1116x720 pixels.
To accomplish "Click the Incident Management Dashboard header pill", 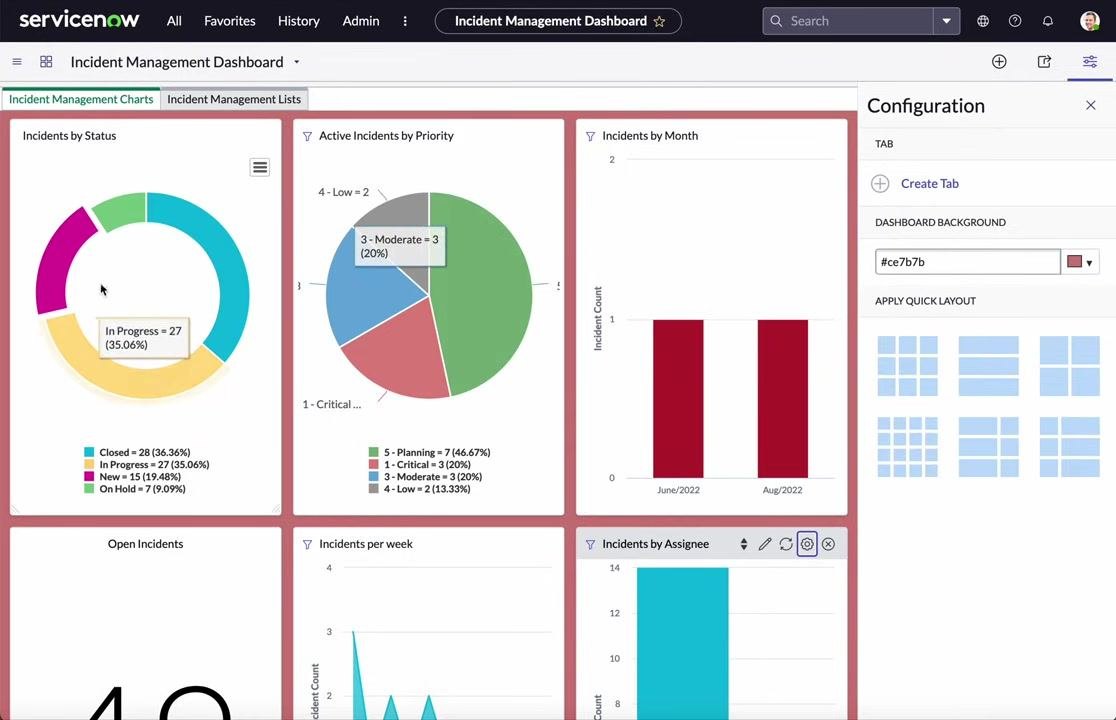I will tap(558, 21).
